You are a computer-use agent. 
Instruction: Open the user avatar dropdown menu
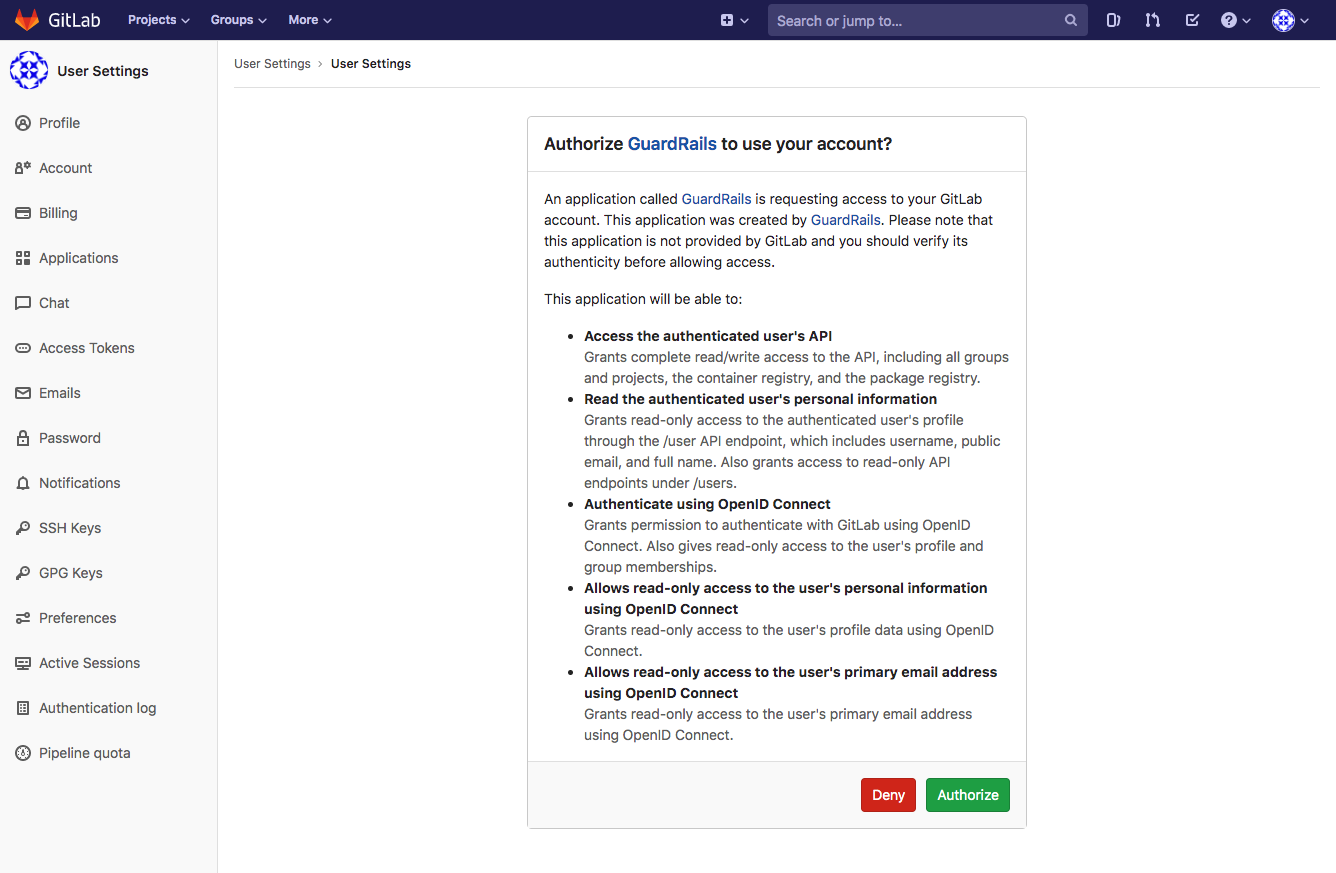1290,20
